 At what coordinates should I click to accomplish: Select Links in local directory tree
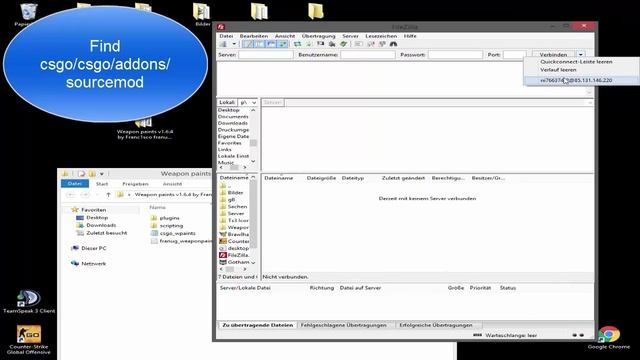[224, 150]
